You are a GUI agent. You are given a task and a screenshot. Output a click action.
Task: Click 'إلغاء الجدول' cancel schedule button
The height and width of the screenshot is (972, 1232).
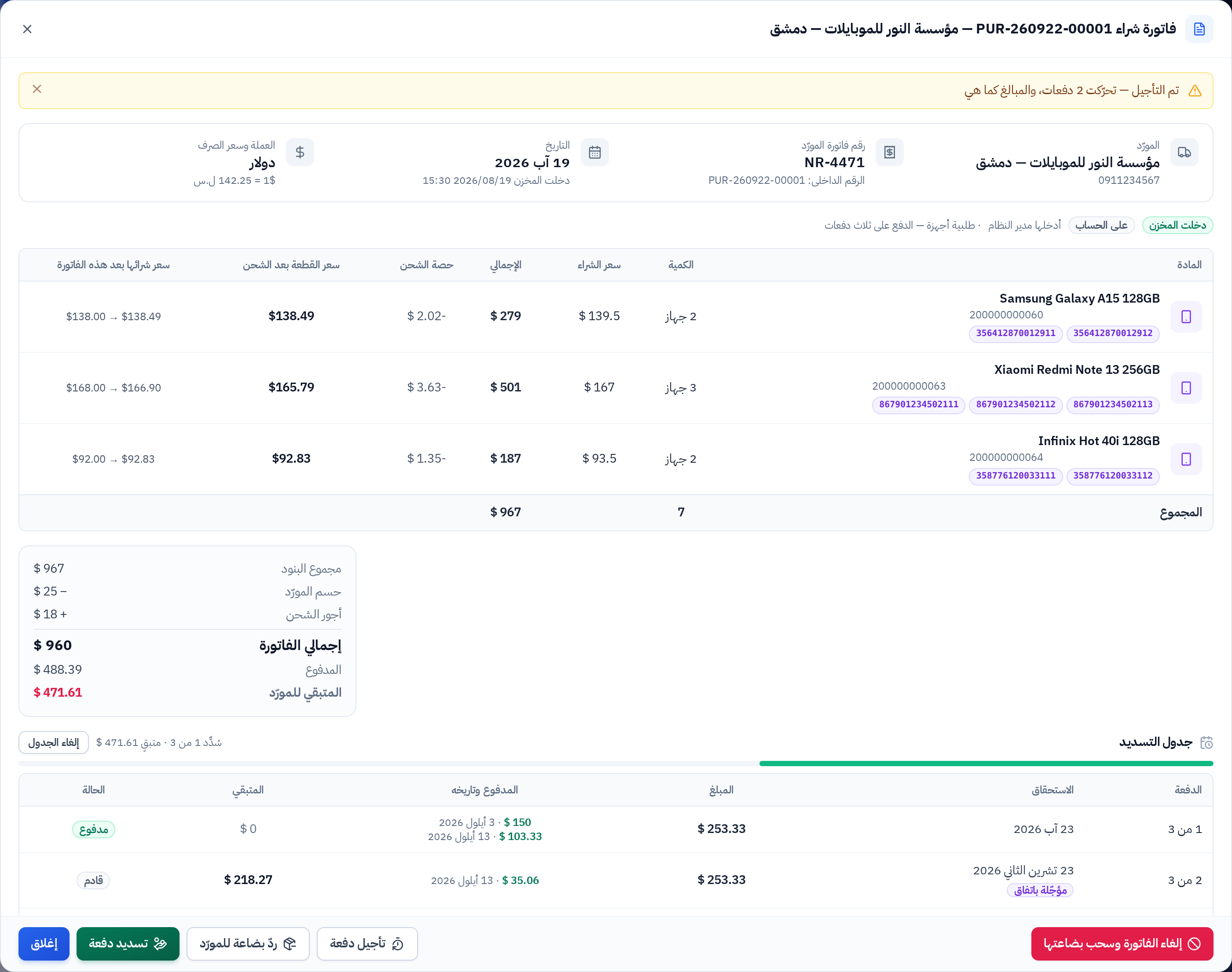coord(54,742)
